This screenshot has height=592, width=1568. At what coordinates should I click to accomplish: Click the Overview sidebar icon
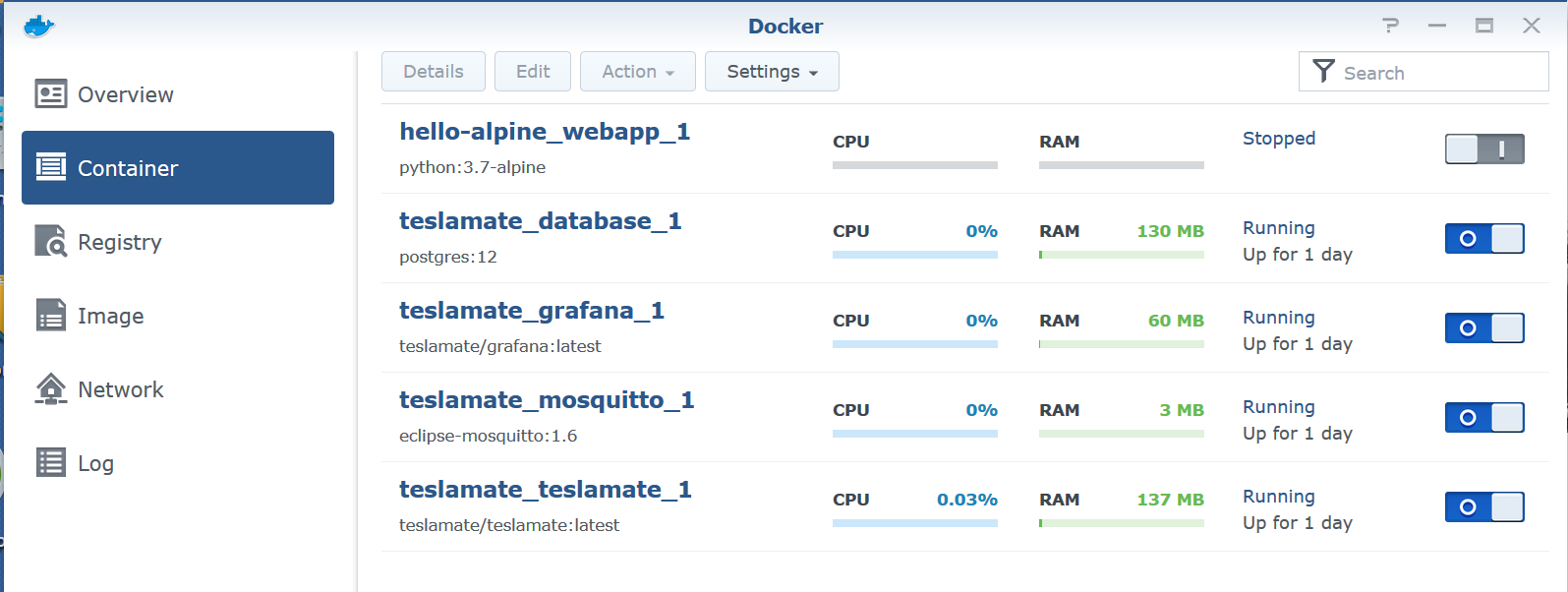coord(51,94)
